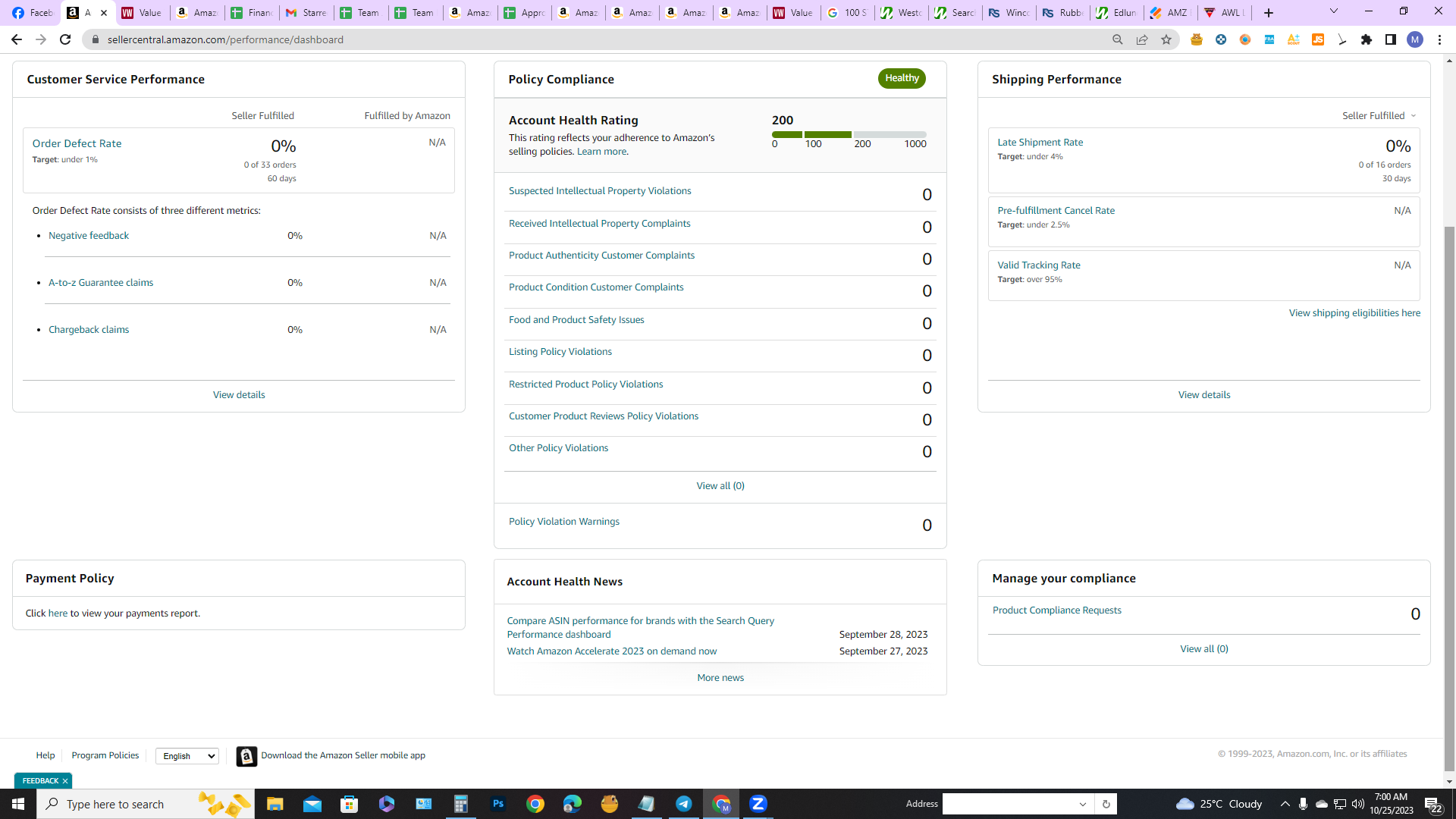Open A-to-z Guarantee claims link
The width and height of the screenshot is (1456, 819).
point(101,283)
